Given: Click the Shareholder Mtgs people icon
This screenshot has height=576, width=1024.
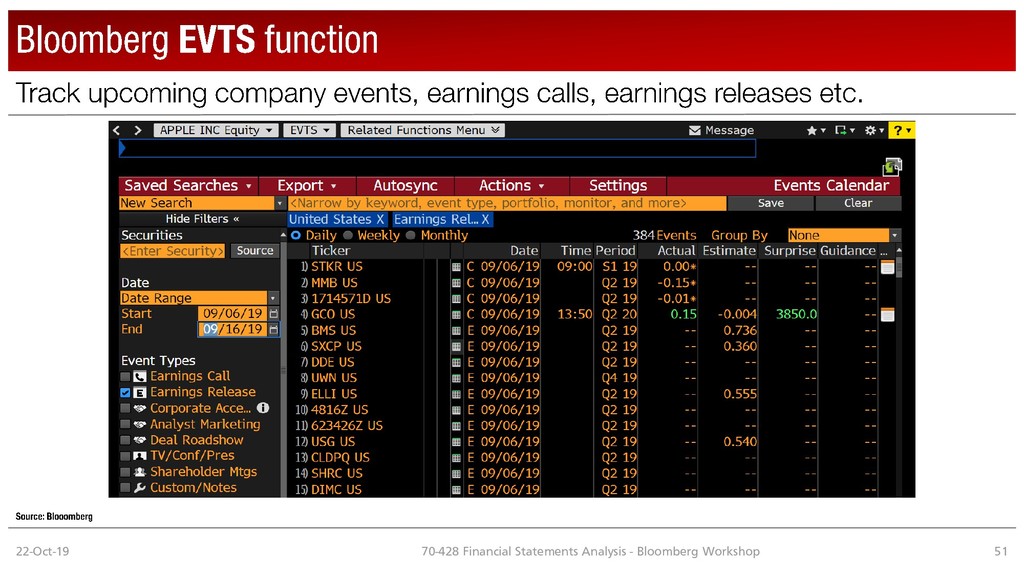Looking at the screenshot, I should point(140,472).
